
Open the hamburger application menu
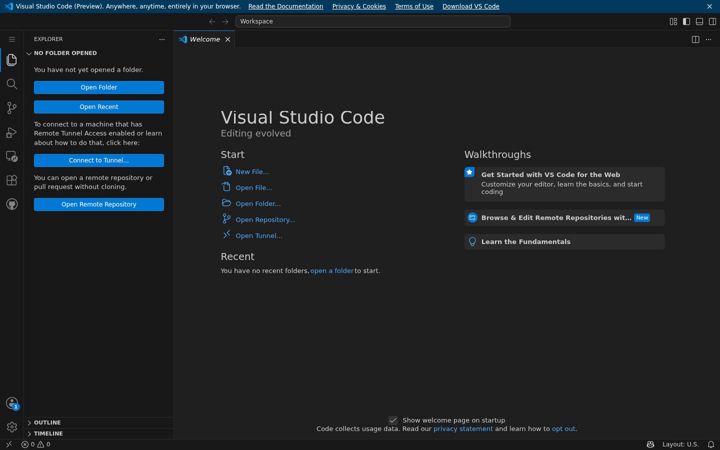click(12, 39)
